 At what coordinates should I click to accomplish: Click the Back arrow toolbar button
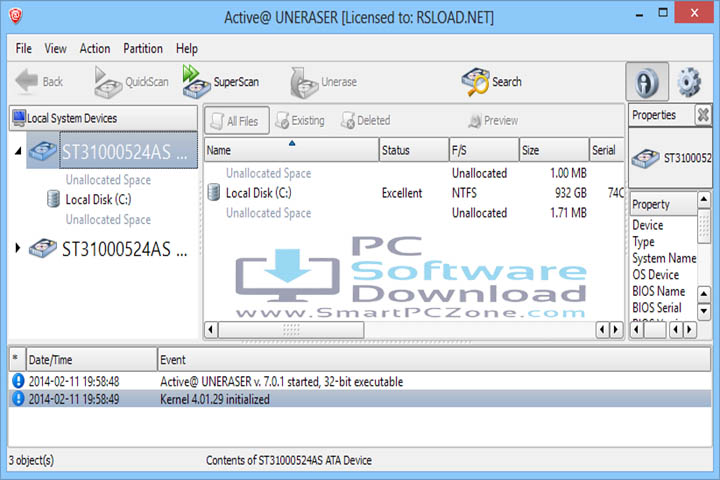39,82
